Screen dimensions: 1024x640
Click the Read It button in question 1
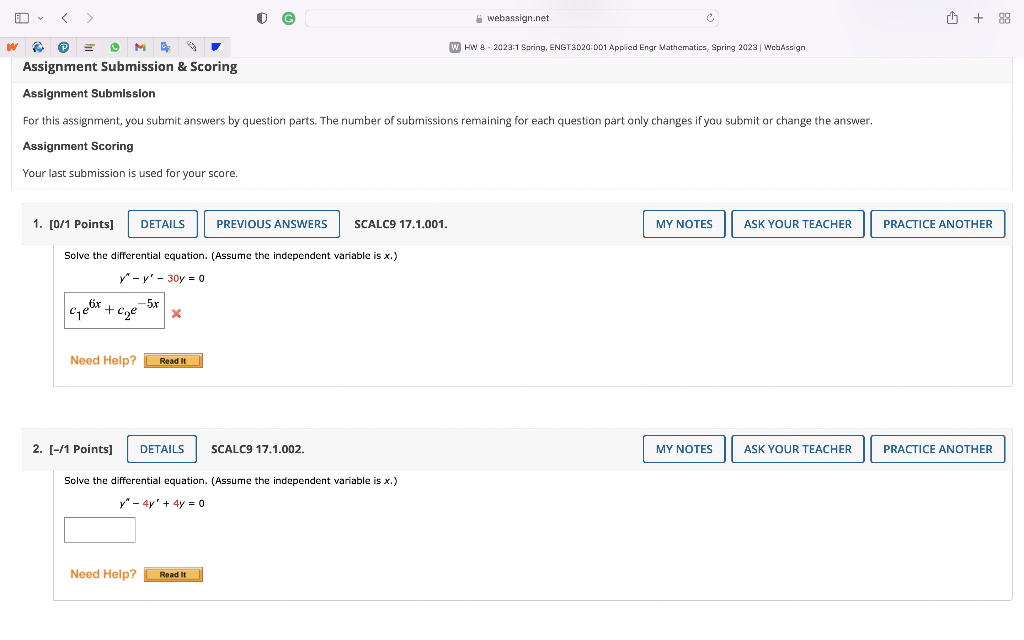(173, 360)
